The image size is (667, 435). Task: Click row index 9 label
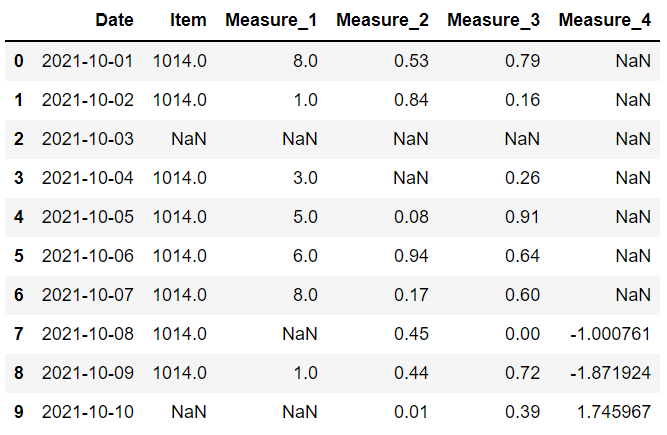point(18,413)
